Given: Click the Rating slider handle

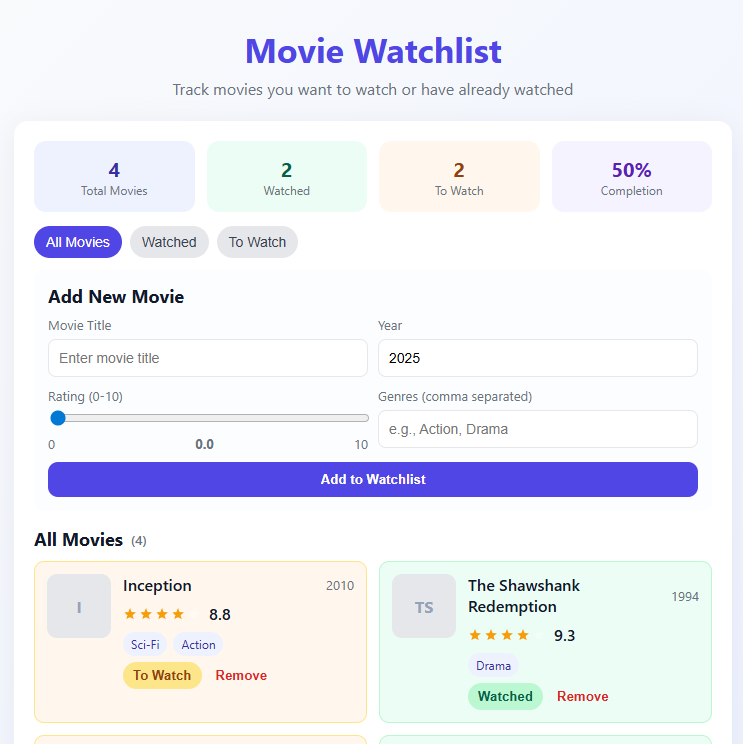Looking at the screenshot, I should (x=58, y=418).
